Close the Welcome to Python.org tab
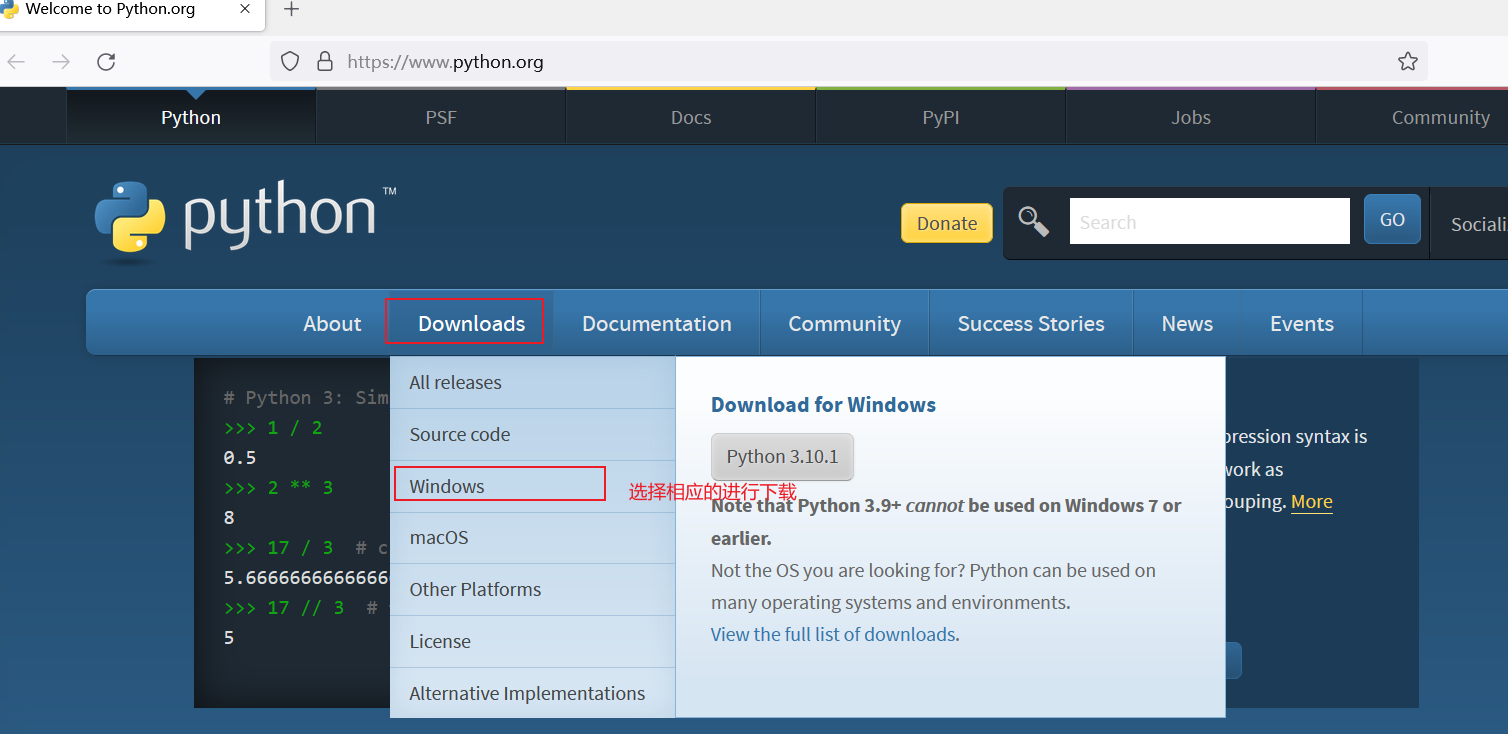The height and width of the screenshot is (734, 1508). pyautogui.click(x=246, y=9)
